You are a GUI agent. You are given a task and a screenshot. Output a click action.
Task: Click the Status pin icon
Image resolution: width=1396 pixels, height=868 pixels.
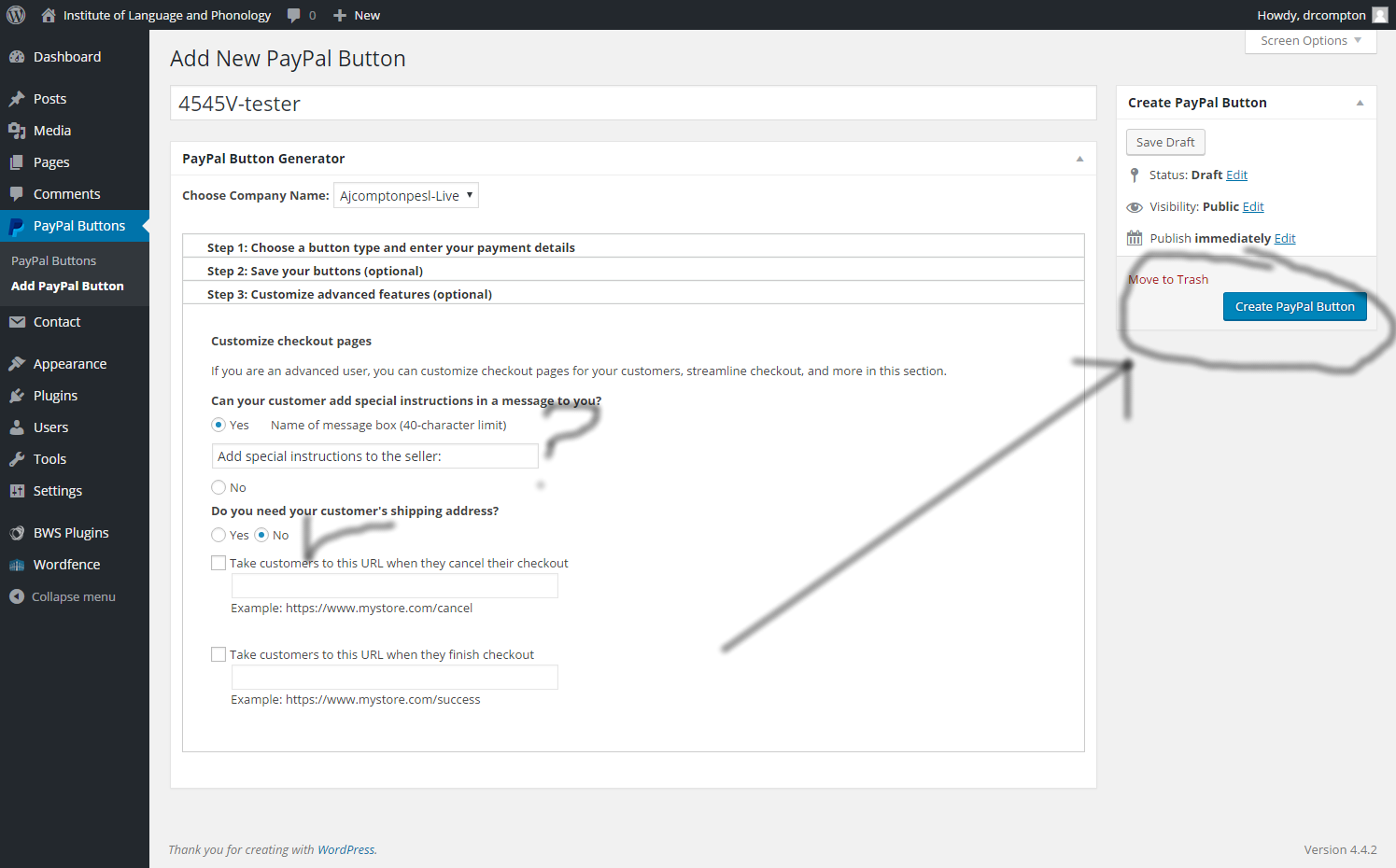(x=1135, y=175)
